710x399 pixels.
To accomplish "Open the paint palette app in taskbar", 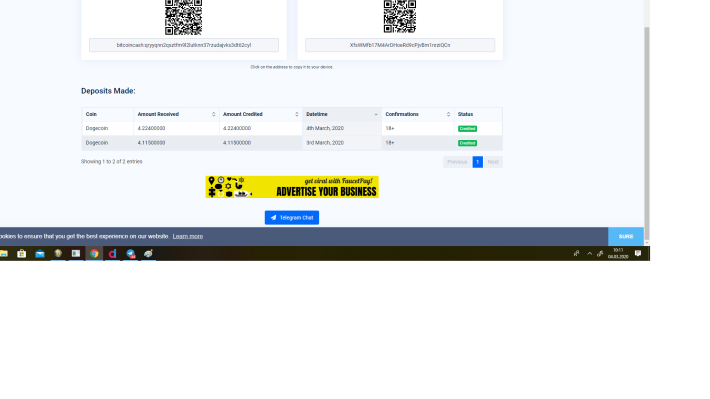I will click(x=149, y=254).
